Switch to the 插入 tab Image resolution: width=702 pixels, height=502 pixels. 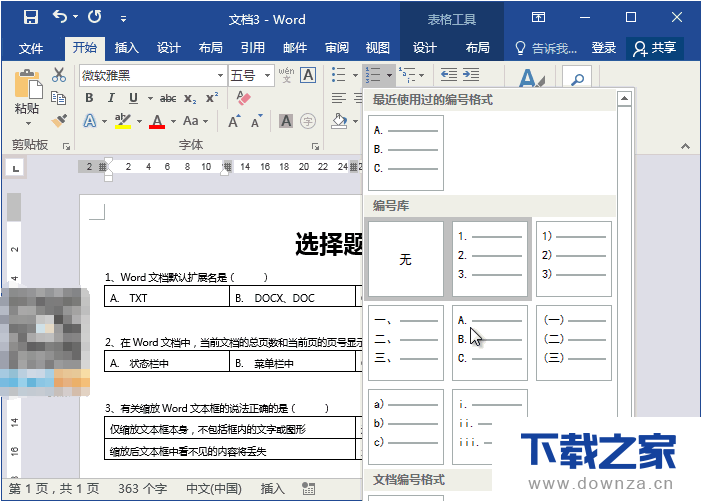(x=127, y=47)
